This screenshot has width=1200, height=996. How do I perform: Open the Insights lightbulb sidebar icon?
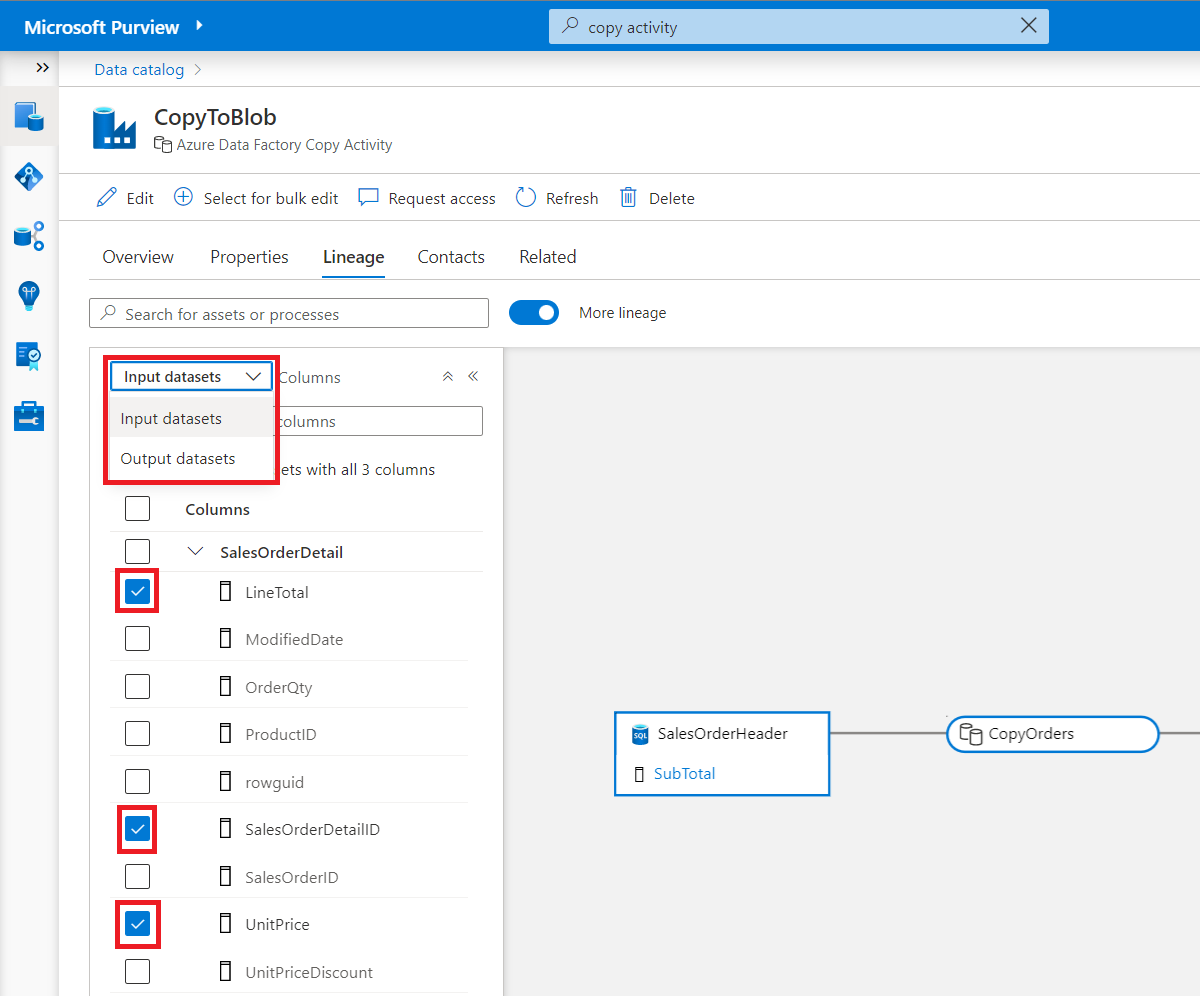(x=29, y=296)
